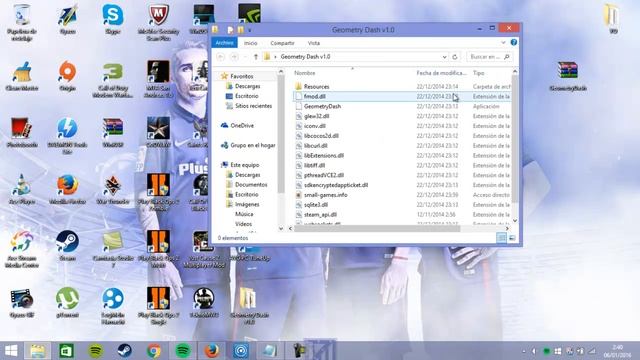
Task: Open the Recycle Bin desktop icon
Action: (22, 22)
